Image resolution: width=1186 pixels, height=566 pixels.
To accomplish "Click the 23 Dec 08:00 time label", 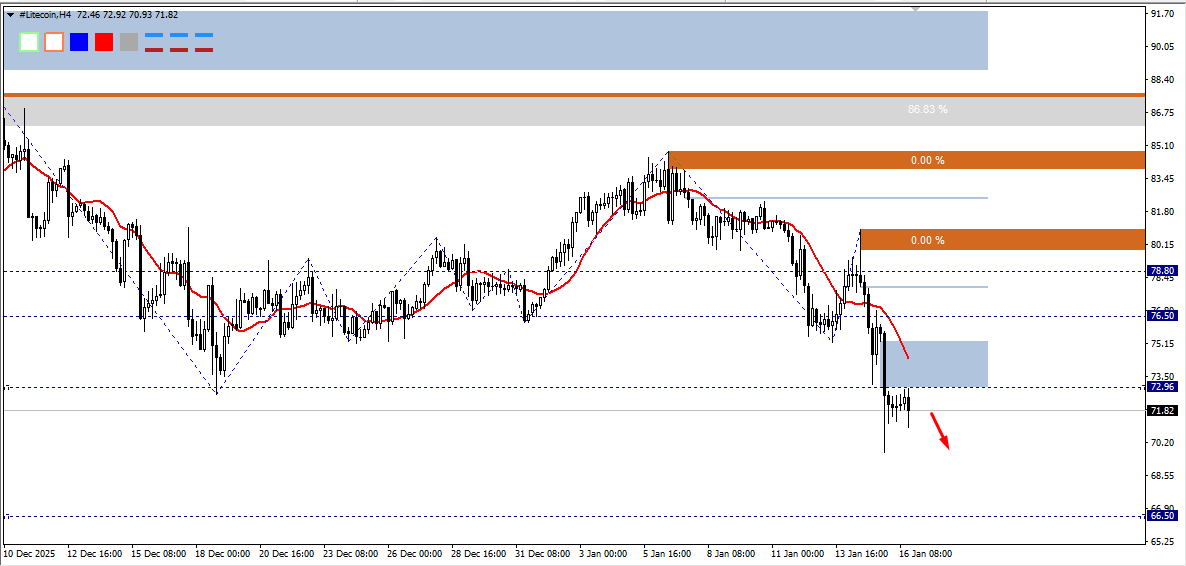I will click(x=351, y=554).
